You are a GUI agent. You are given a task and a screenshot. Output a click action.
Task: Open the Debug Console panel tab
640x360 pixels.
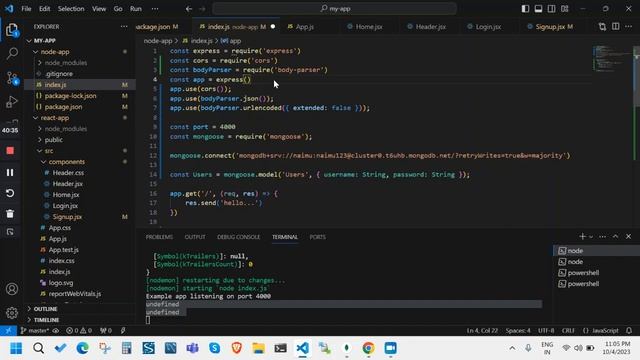238,237
